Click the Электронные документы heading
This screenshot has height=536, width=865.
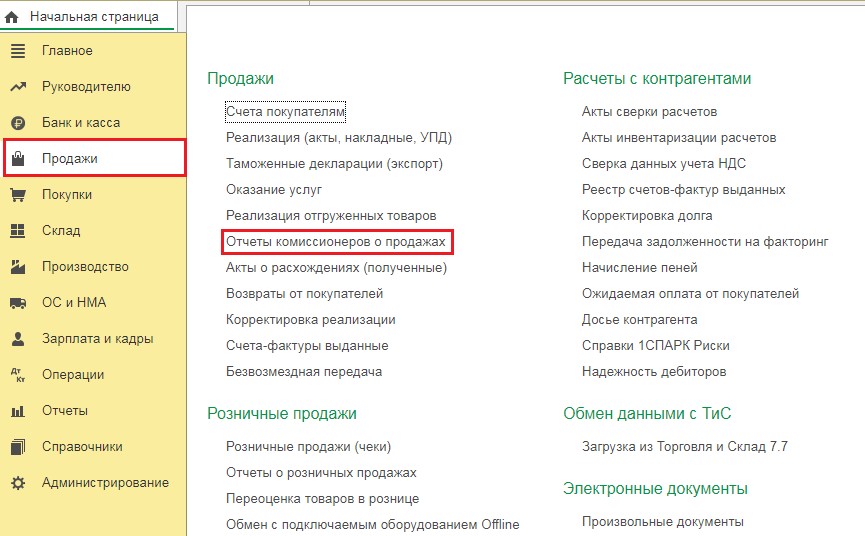tap(655, 489)
